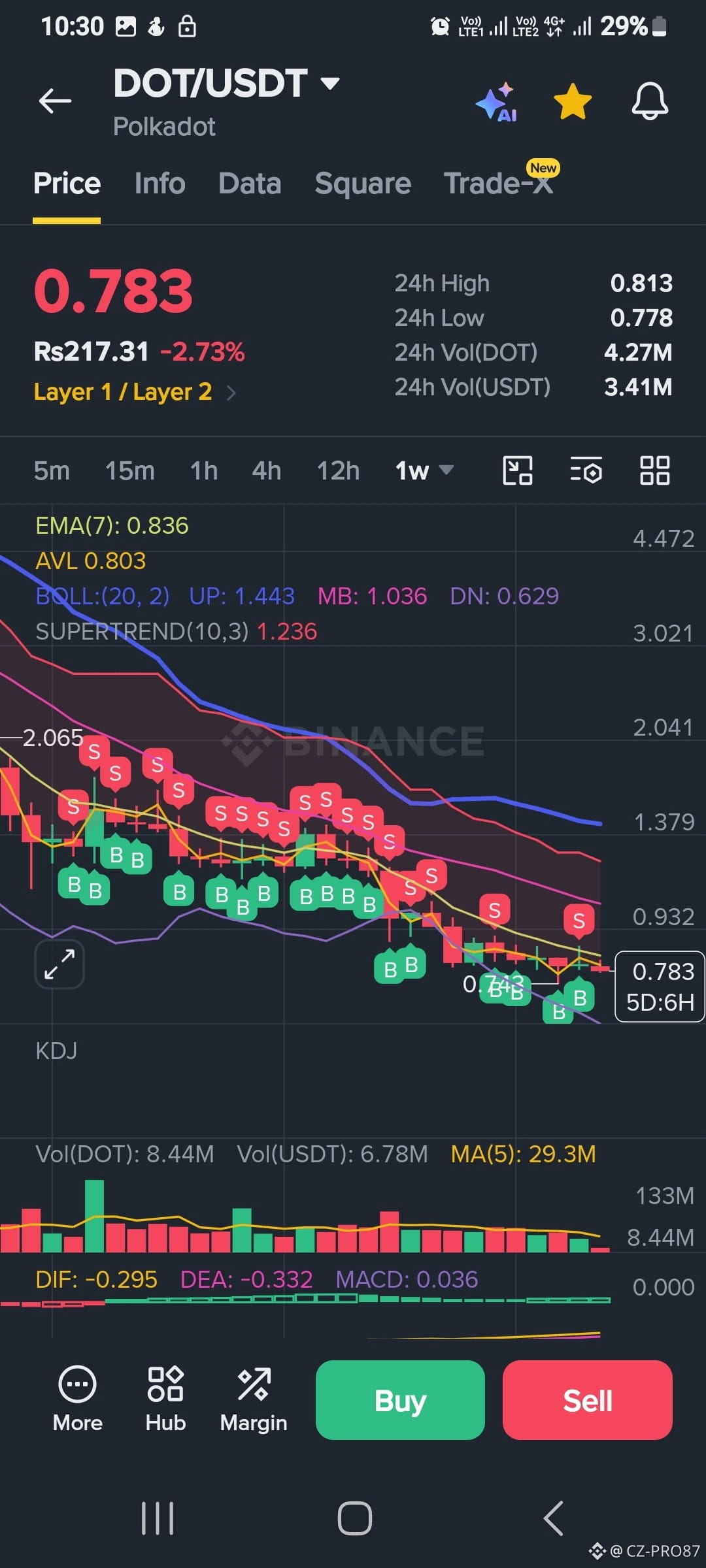Tap the DIF: -0.295 MACD label
Image resolution: width=706 pixels, height=1568 pixels.
[96, 1279]
